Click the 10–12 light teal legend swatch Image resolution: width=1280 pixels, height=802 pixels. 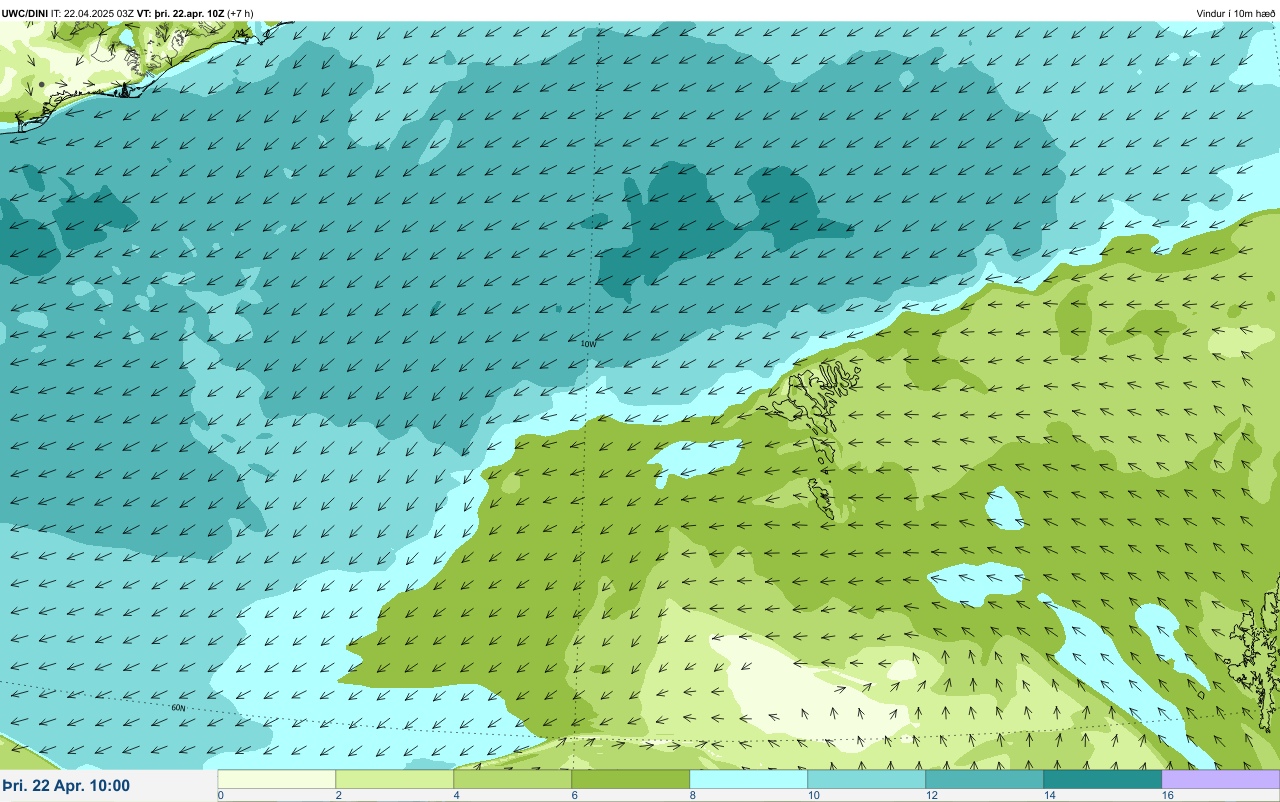pyautogui.click(x=867, y=779)
